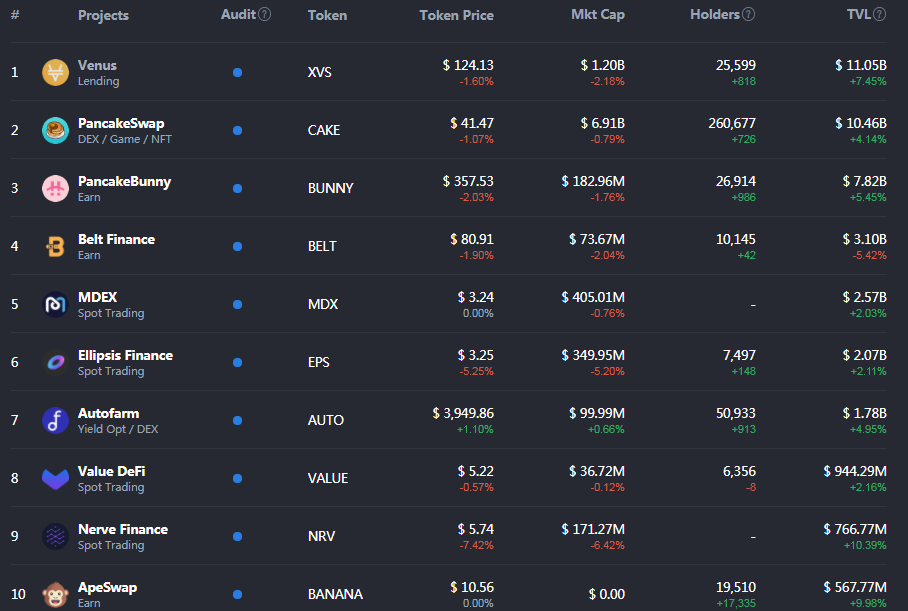The width and height of the screenshot is (908, 611).
Task: Open the Value DeFi project link
Action: pos(112,471)
